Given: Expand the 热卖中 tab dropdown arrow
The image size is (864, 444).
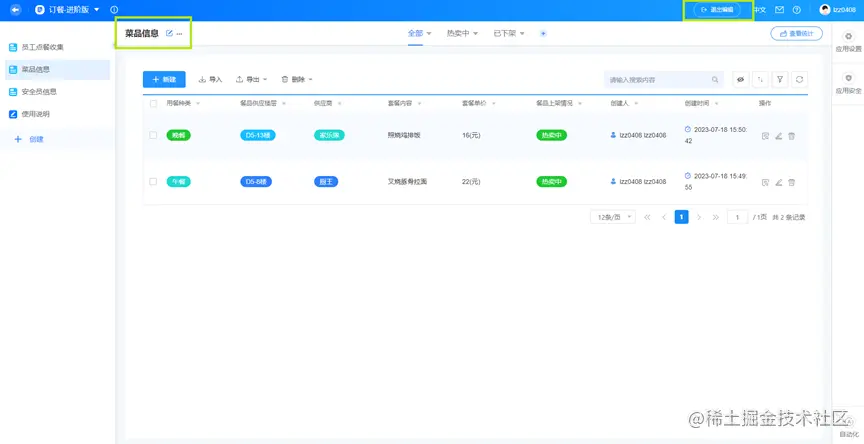Looking at the screenshot, I should coord(476,34).
